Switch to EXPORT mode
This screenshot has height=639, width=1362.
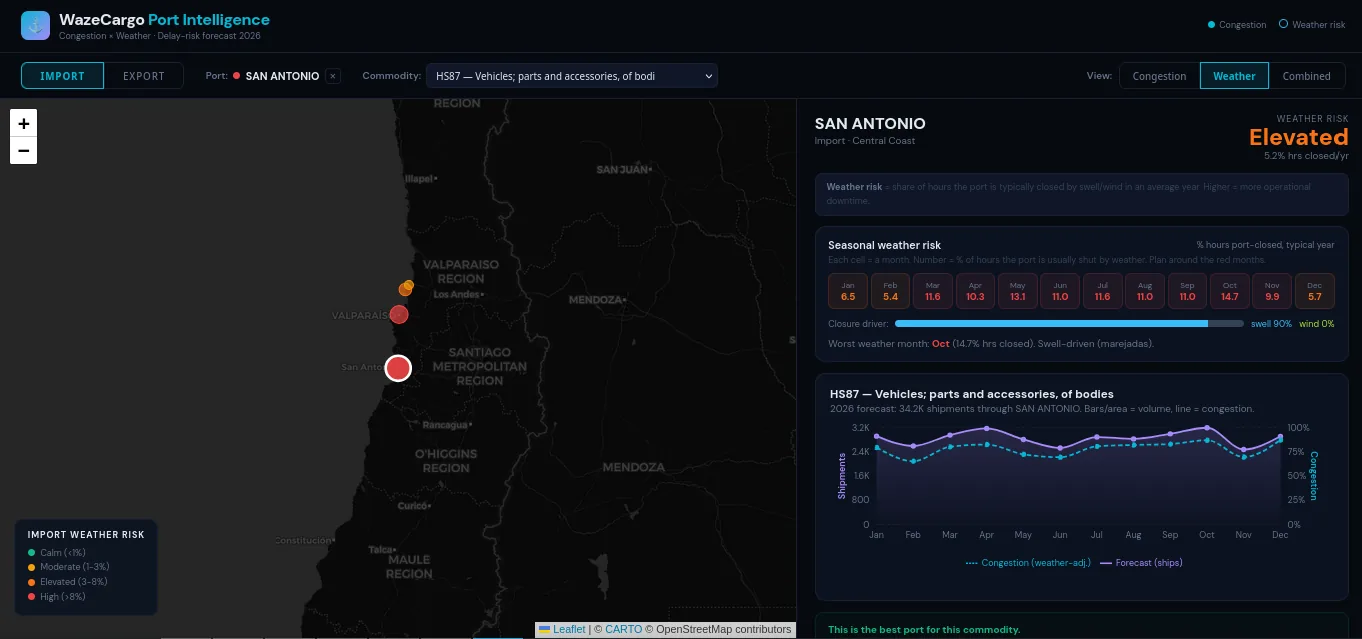coord(144,76)
